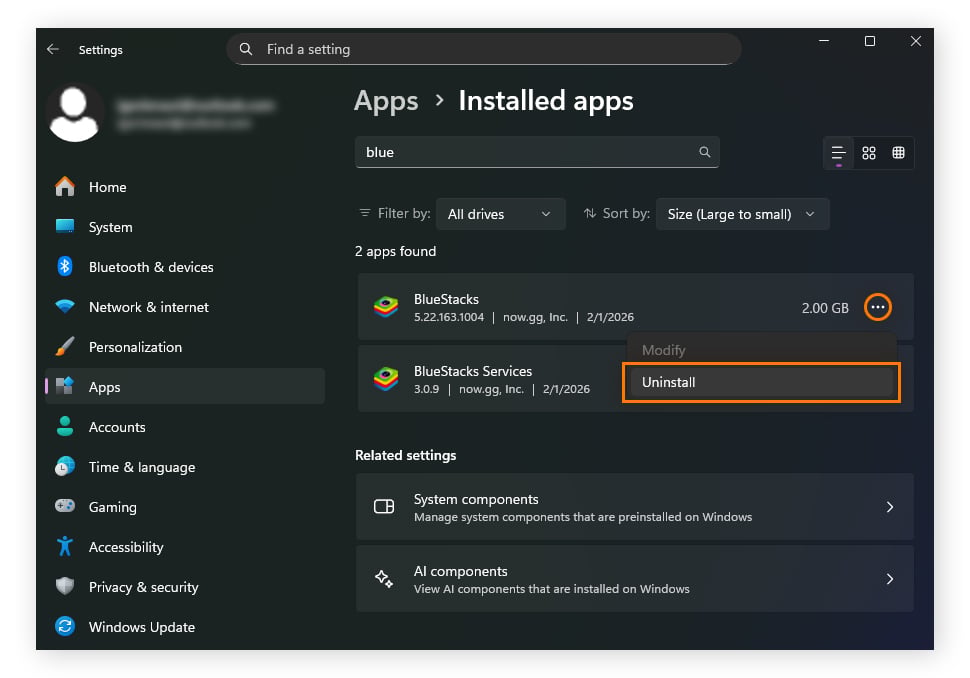Click the System components icon
This screenshot has height=678, width=970.
point(384,507)
